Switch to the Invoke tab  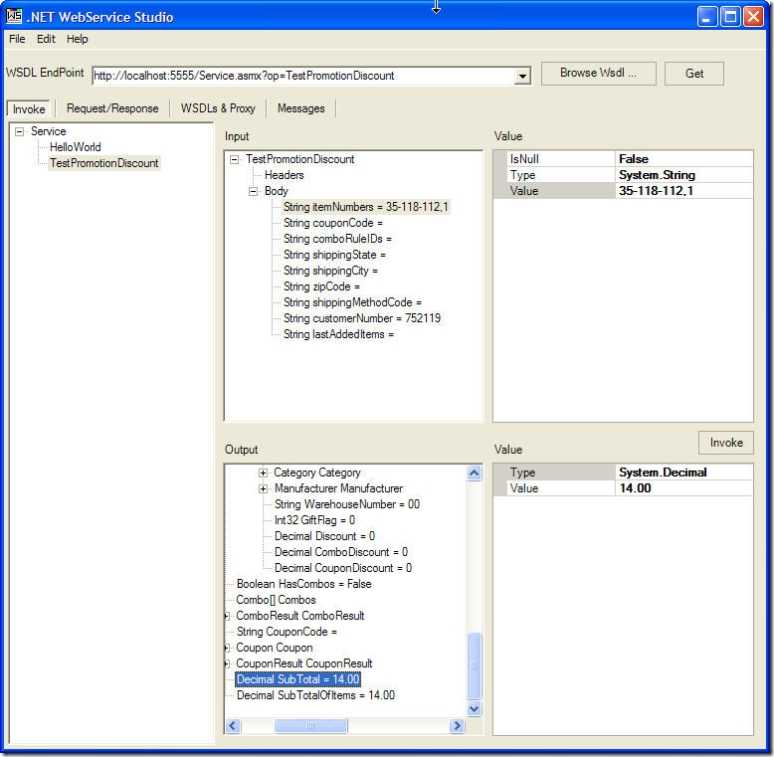pyautogui.click(x=29, y=109)
